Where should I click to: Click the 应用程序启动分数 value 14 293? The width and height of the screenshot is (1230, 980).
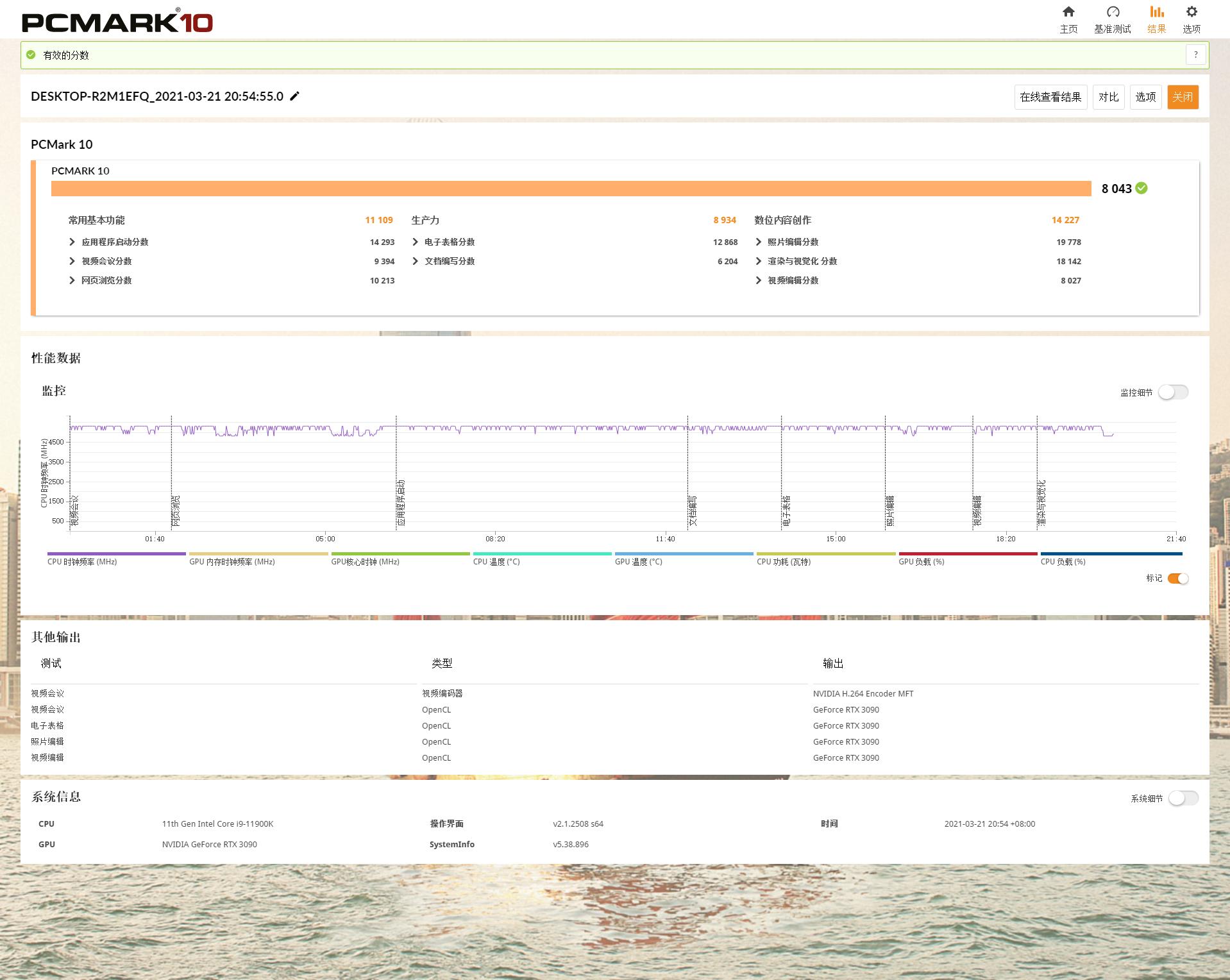point(382,242)
